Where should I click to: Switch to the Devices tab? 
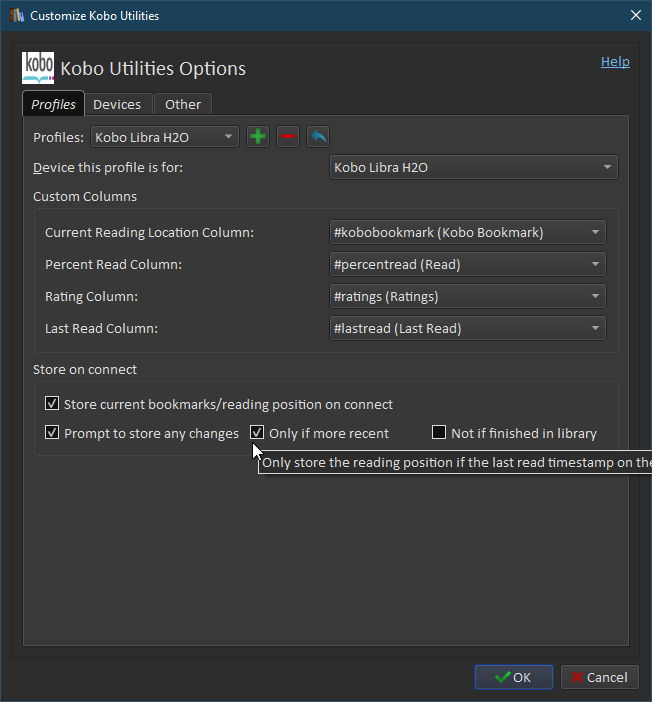tap(117, 105)
